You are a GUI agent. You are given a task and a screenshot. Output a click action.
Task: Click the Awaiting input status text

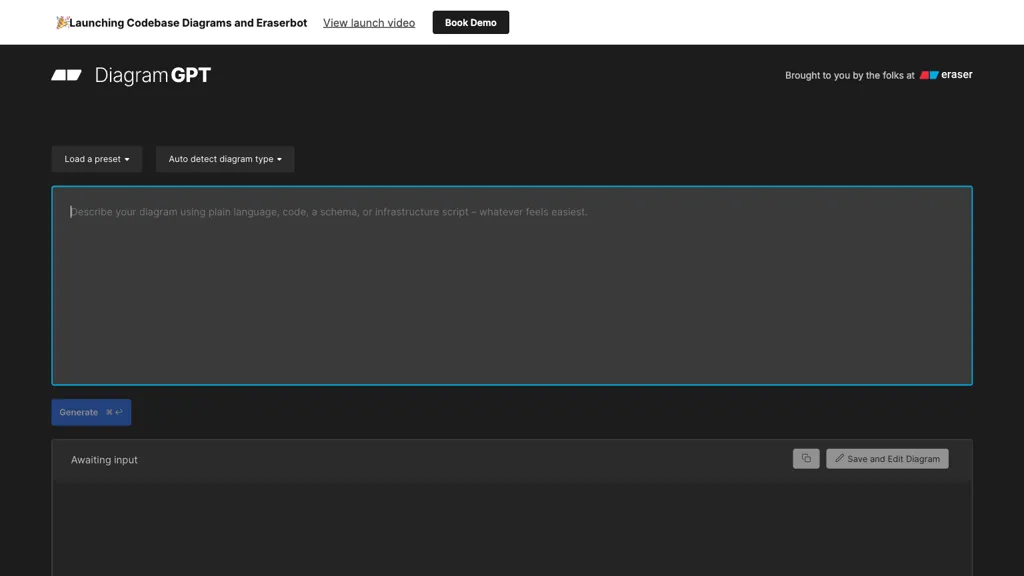(x=104, y=460)
